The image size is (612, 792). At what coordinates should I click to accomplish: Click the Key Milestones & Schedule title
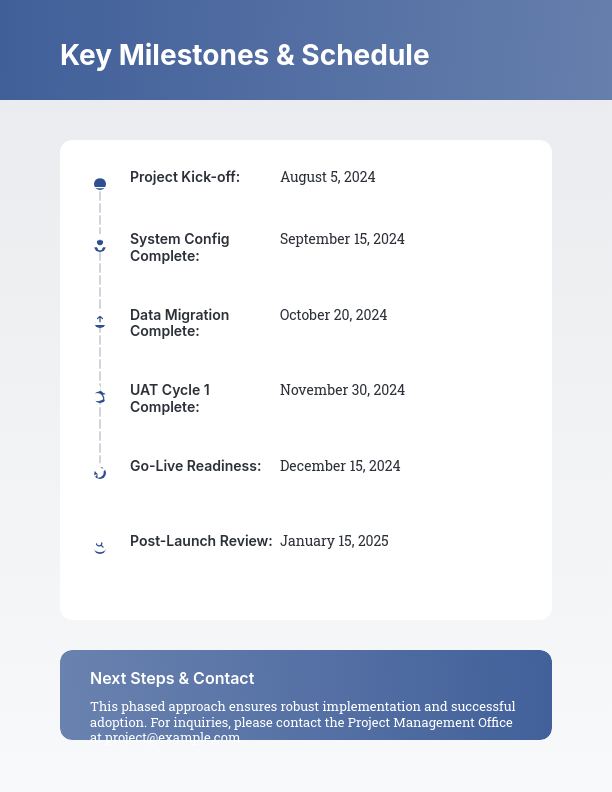tap(245, 55)
